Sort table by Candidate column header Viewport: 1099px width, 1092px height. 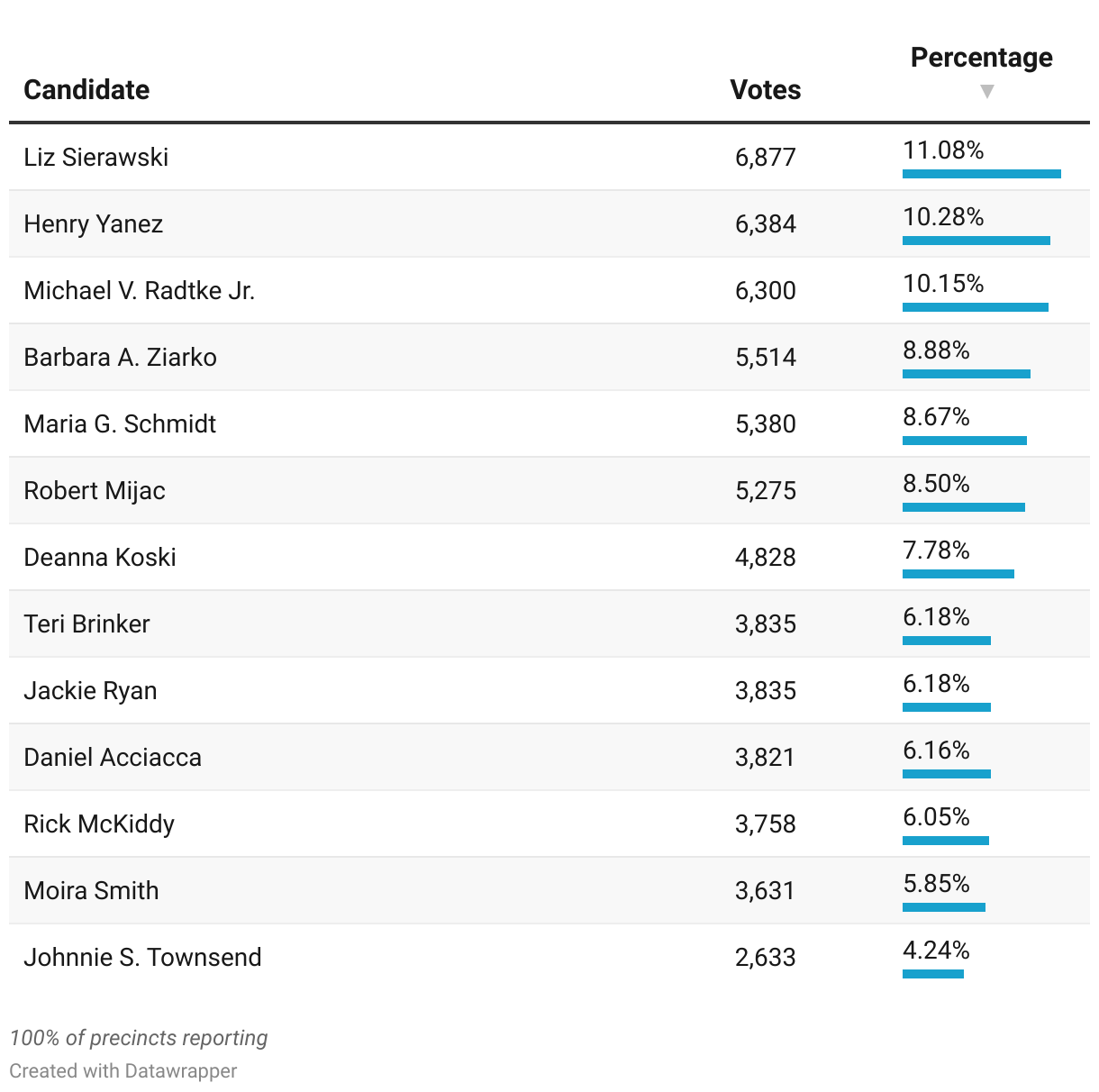pos(86,89)
